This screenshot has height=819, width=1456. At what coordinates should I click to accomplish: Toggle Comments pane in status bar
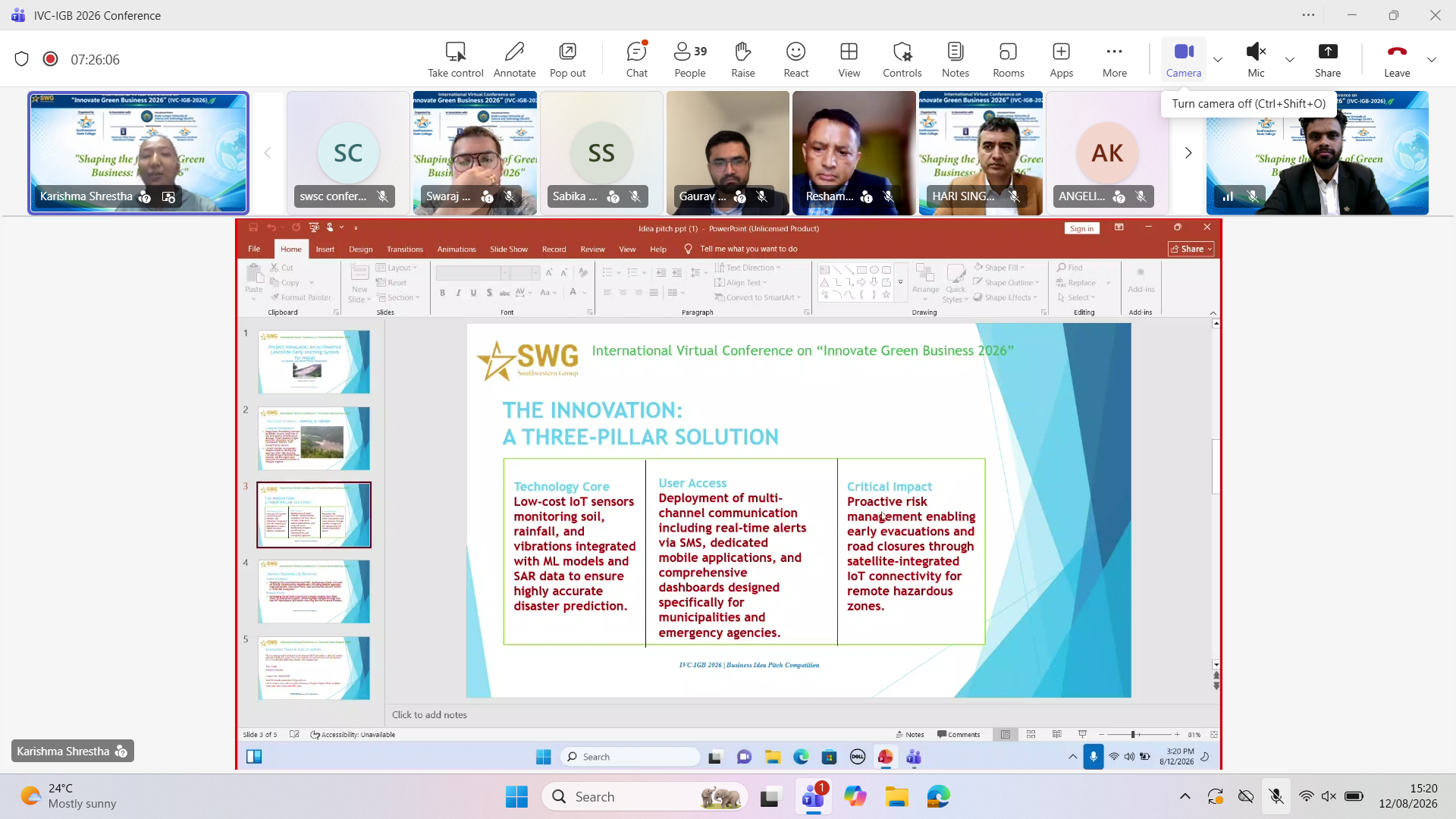(959, 734)
